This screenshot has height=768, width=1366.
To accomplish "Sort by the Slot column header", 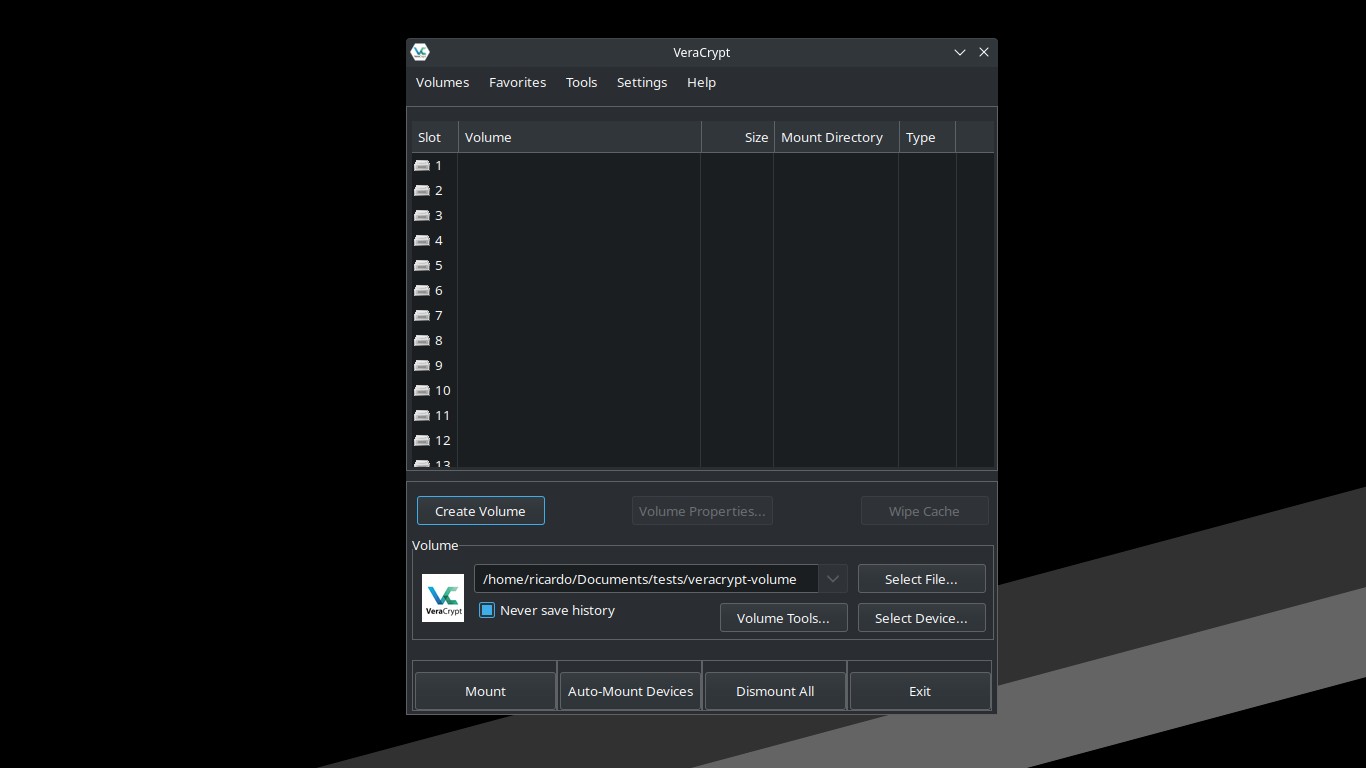I will (435, 137).
